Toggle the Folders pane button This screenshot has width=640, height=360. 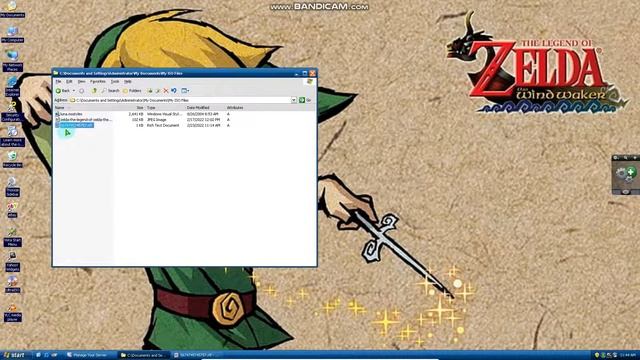(x=132, y=91)
